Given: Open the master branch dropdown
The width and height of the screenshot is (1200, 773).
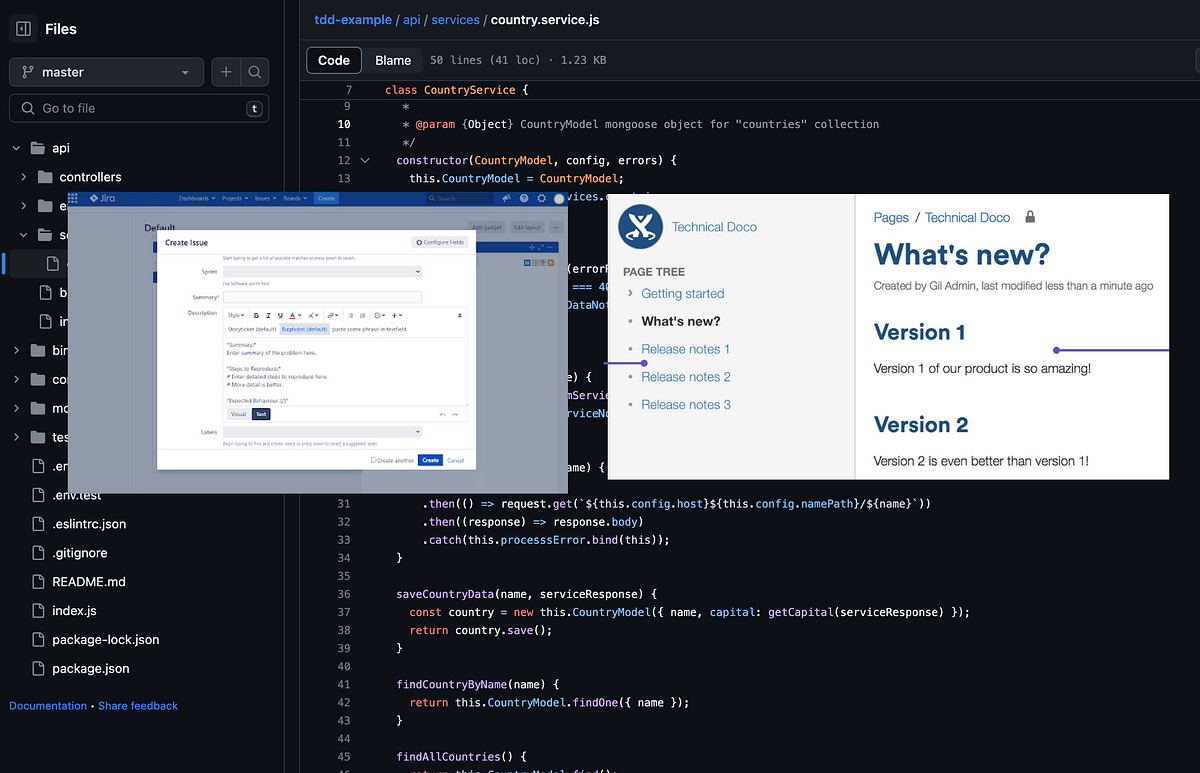Looking at the screenshot, I should [106, 72].
